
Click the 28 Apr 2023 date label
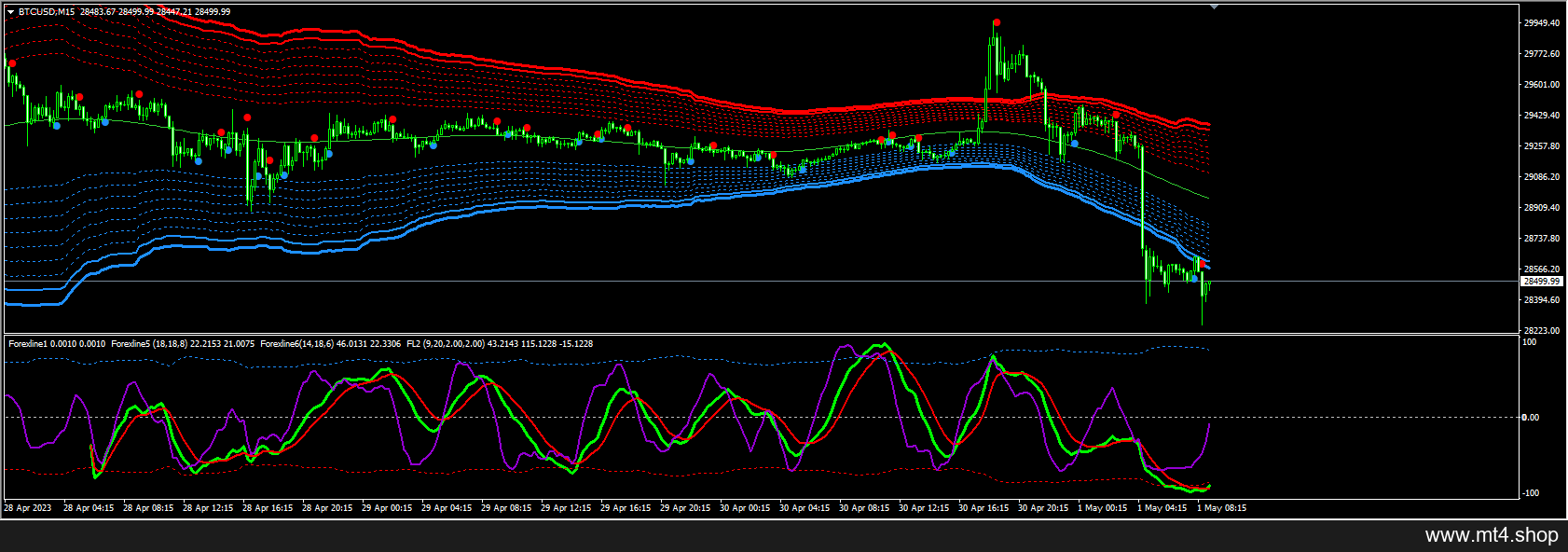point(28,508)
